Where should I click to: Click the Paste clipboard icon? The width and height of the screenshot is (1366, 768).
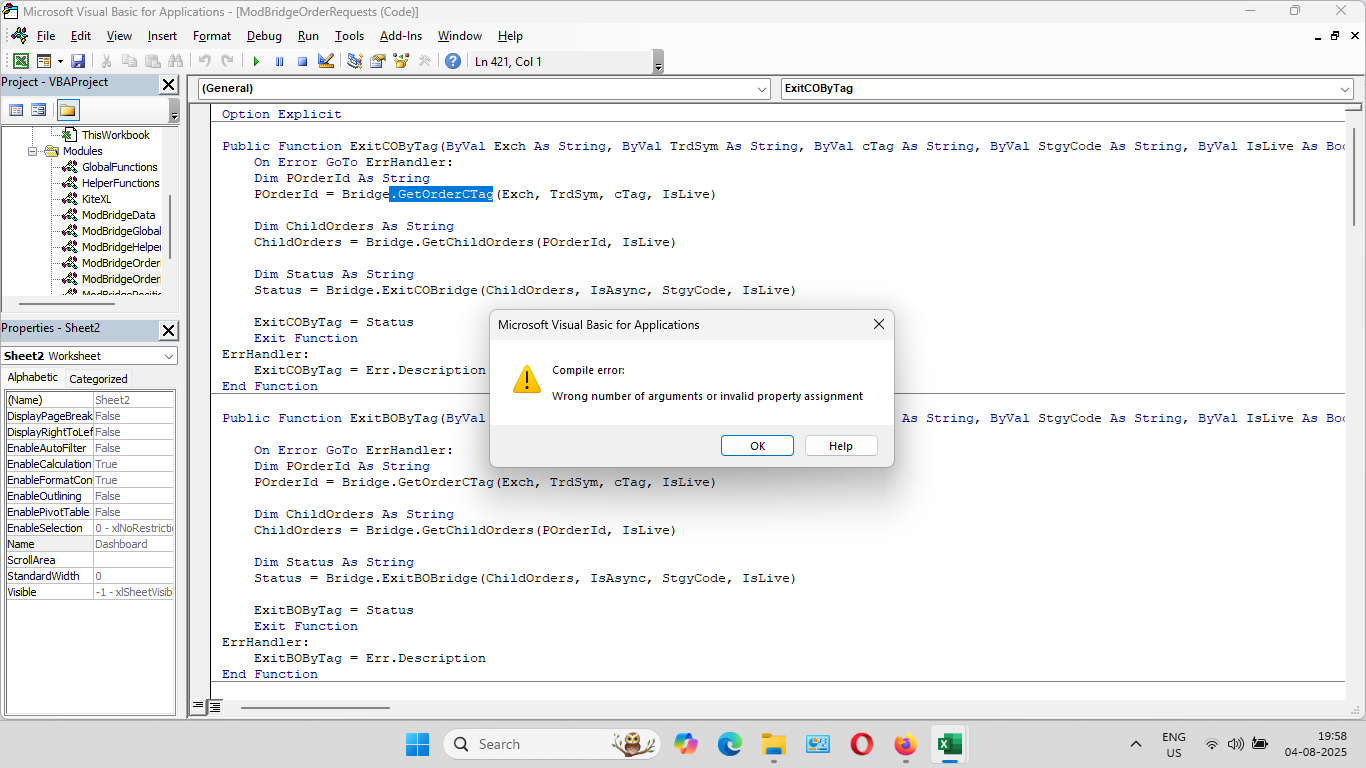(x=153, y=61)
